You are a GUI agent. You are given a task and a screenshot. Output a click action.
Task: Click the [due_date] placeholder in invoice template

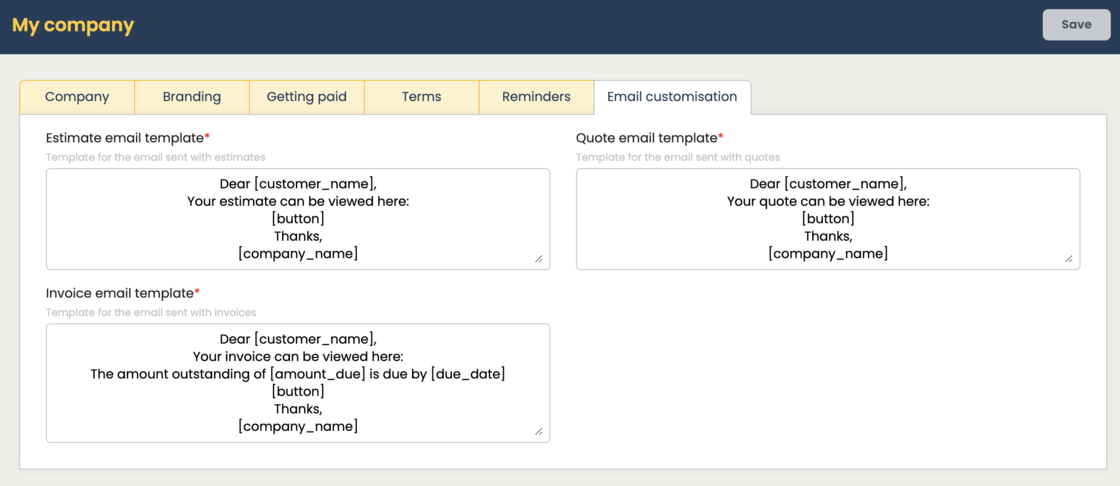pos(468,374)
